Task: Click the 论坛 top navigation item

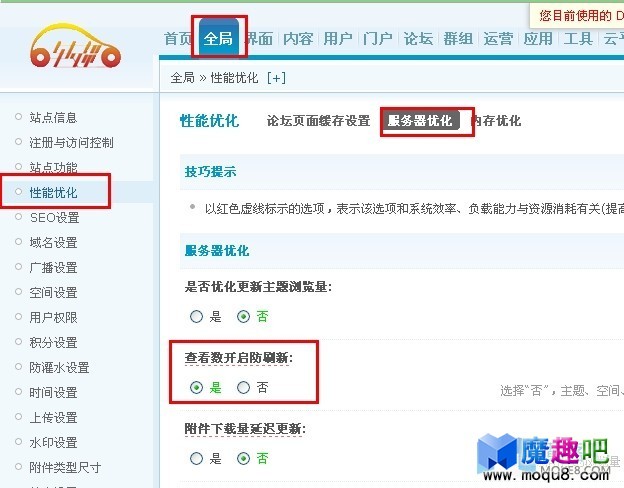Action: pos(418,39)
